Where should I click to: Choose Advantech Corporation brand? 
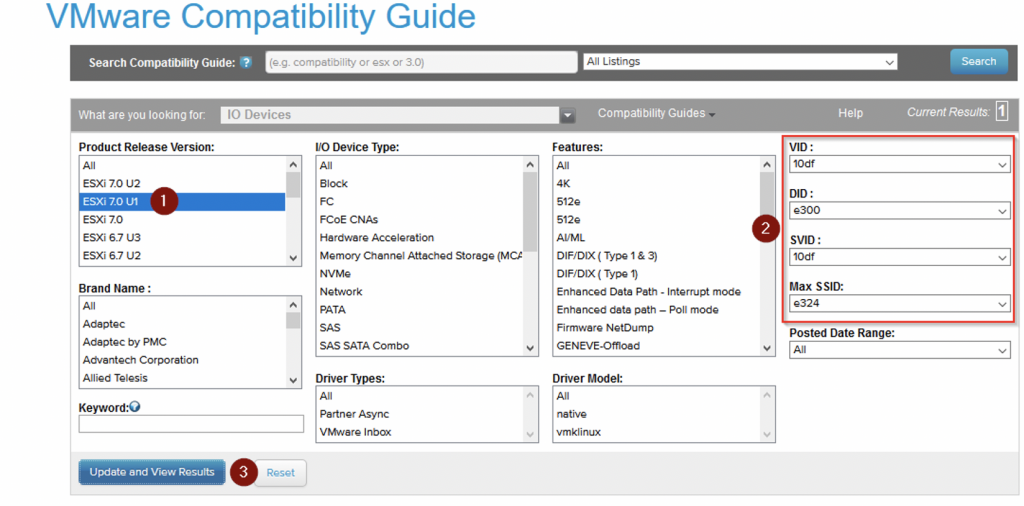pyautogui.click(x=182, y=360)
